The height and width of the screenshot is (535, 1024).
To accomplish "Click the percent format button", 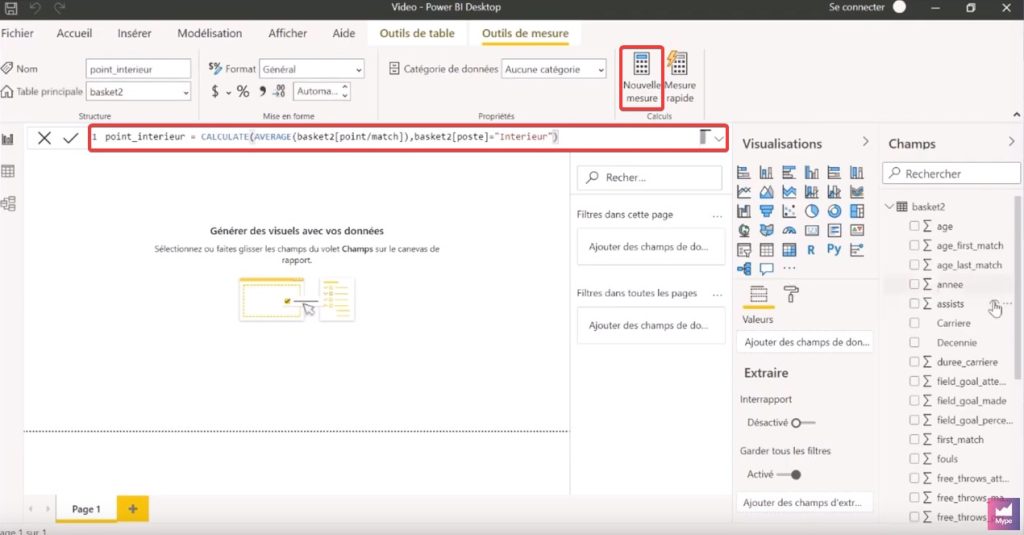I will [x=243, y=92].
